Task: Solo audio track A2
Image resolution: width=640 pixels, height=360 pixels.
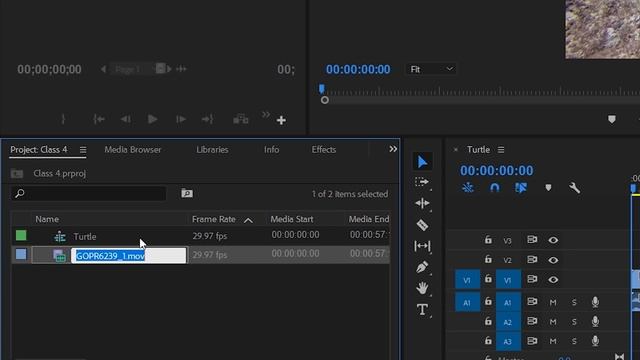Action: (574, 322)
